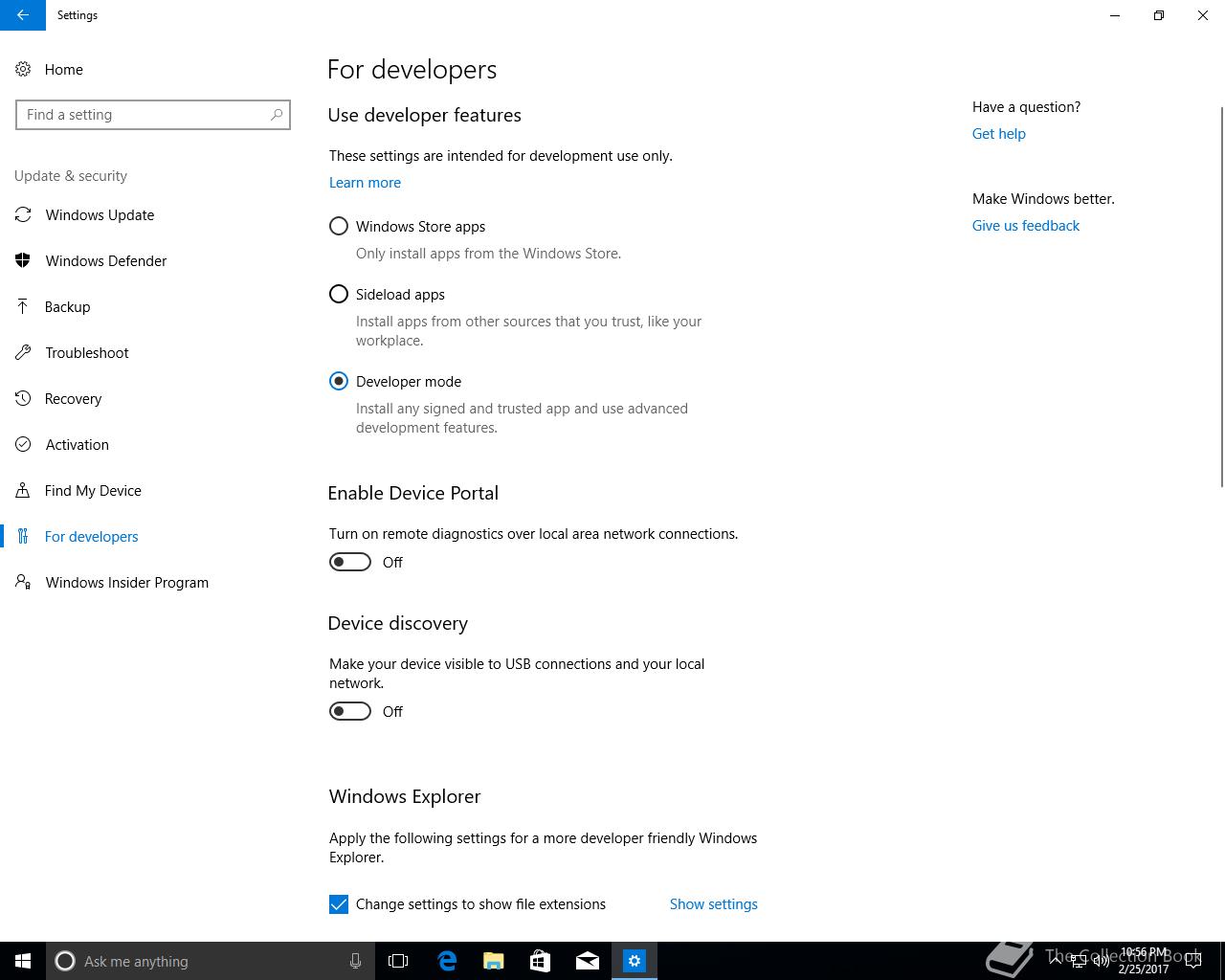Select Sideload apps radio option

click(x=339, y=295)
